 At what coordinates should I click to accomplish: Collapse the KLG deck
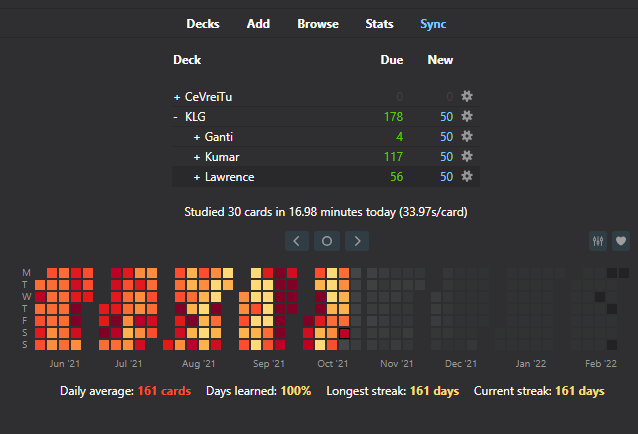pos(176,117)
